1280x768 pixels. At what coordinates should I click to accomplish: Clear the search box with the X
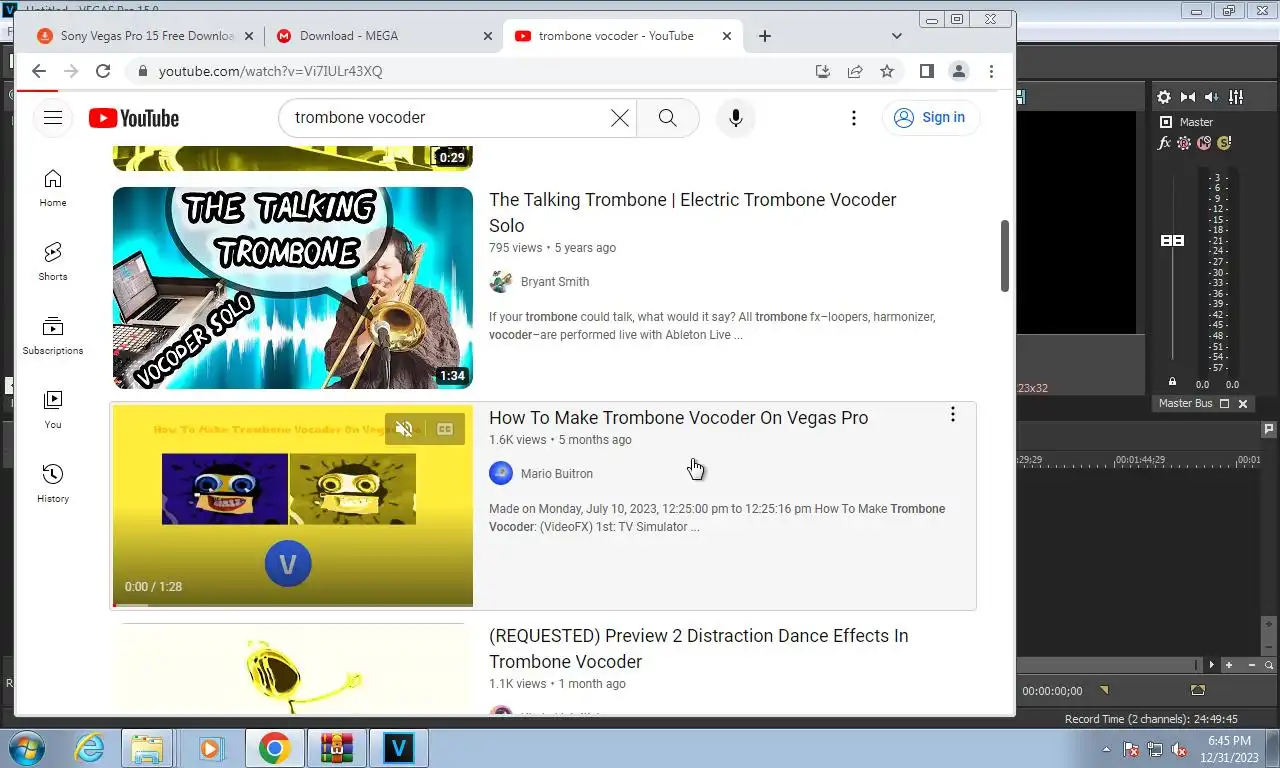tap(620, 118)
